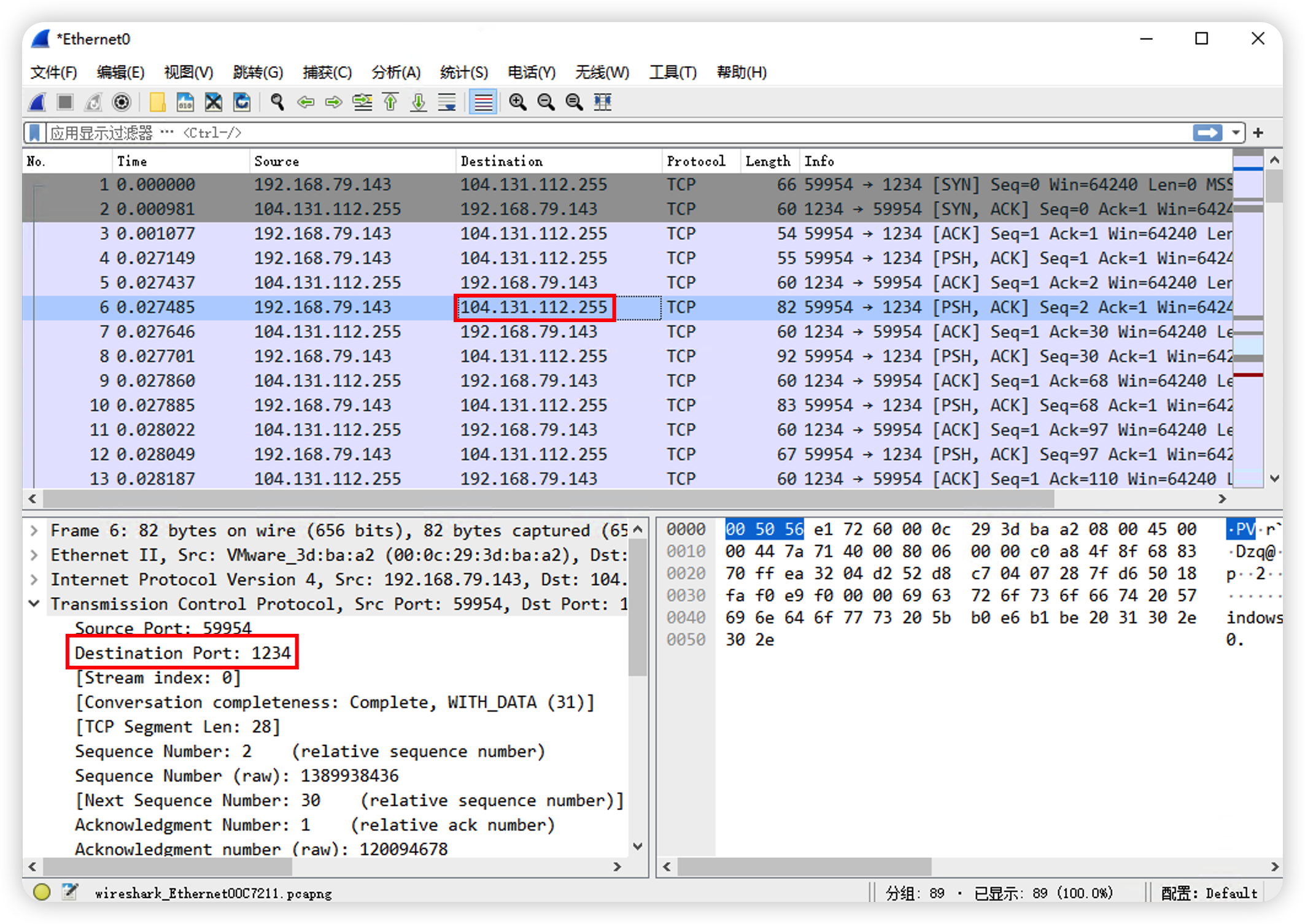Screen dimensions: 1305x924
Task: Expand the Frame 6 tree node
Action: 34,530
